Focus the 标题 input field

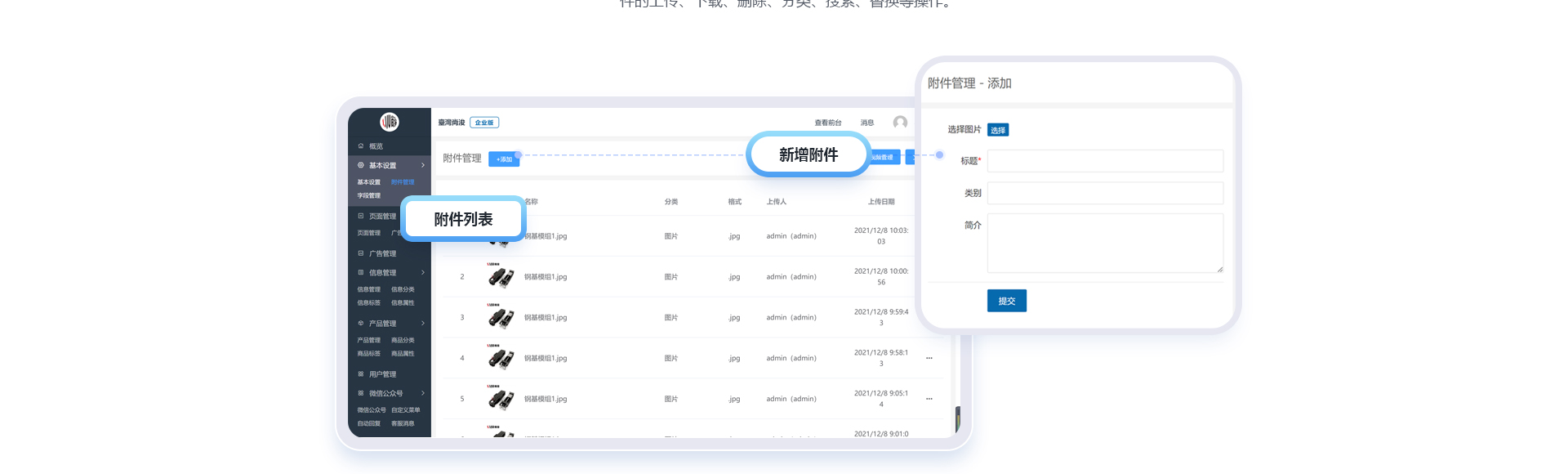coord(1105,161)
